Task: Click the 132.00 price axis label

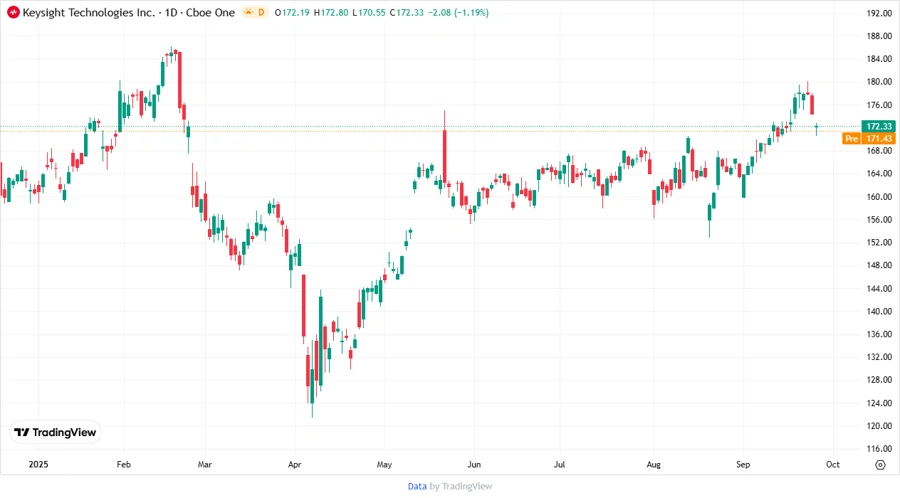Action: tap(879, 357)
